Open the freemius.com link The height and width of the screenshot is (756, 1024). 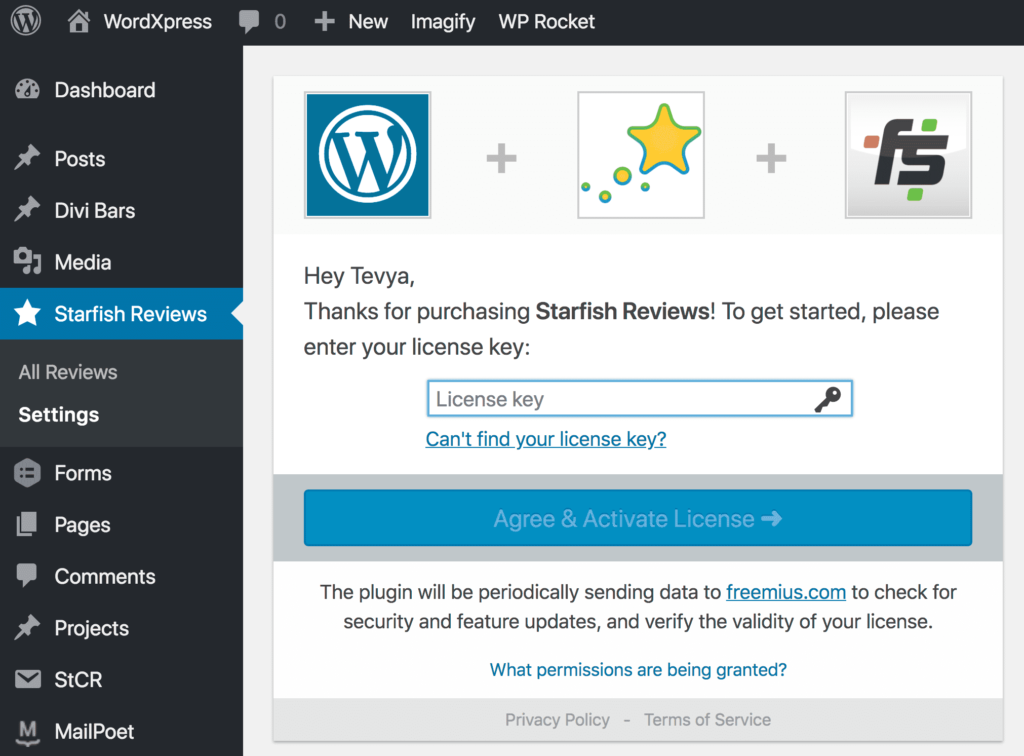tap(786, 591)
